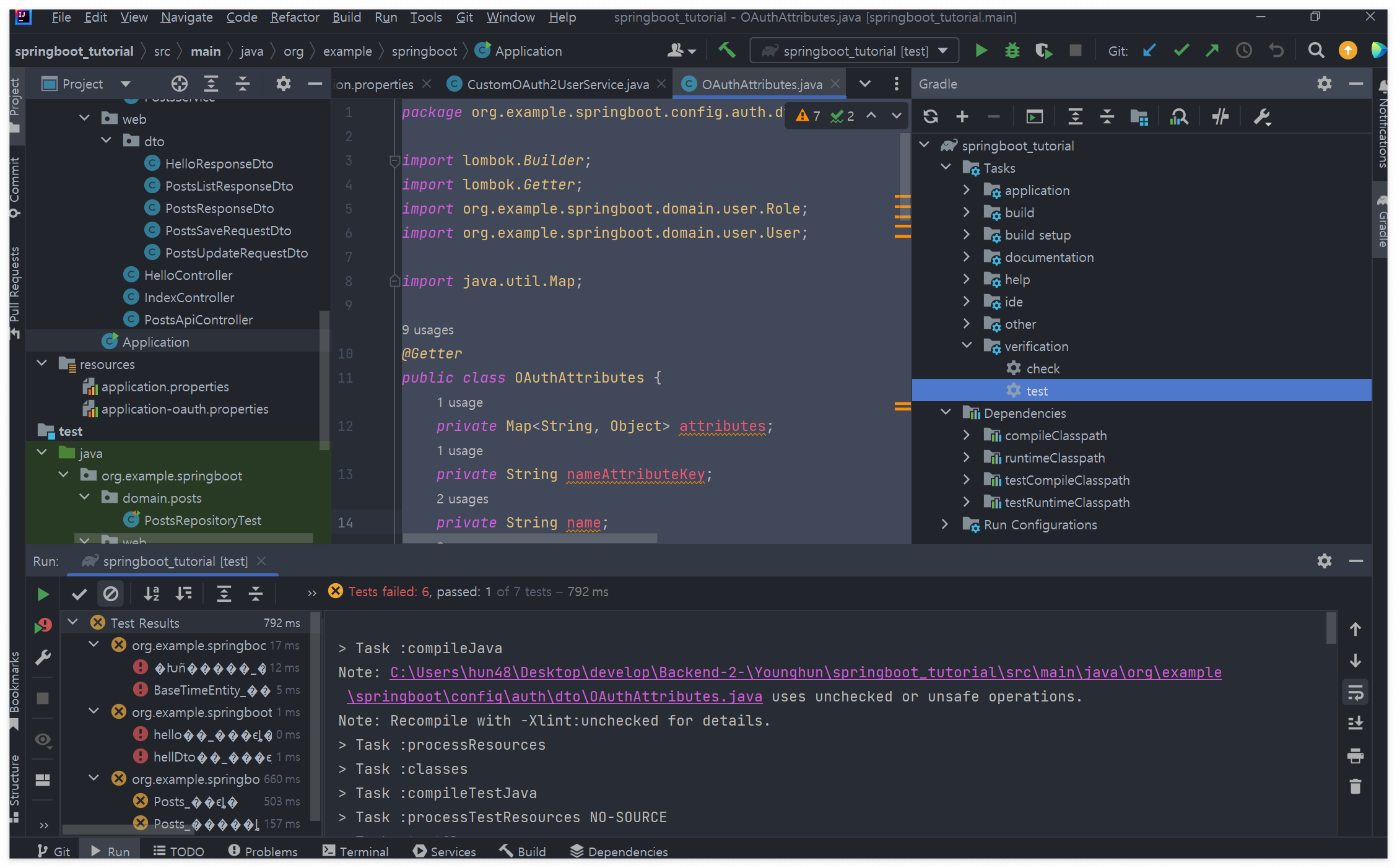
Task: Toggle show passed tests checkmark
Action: pos(79,594)
